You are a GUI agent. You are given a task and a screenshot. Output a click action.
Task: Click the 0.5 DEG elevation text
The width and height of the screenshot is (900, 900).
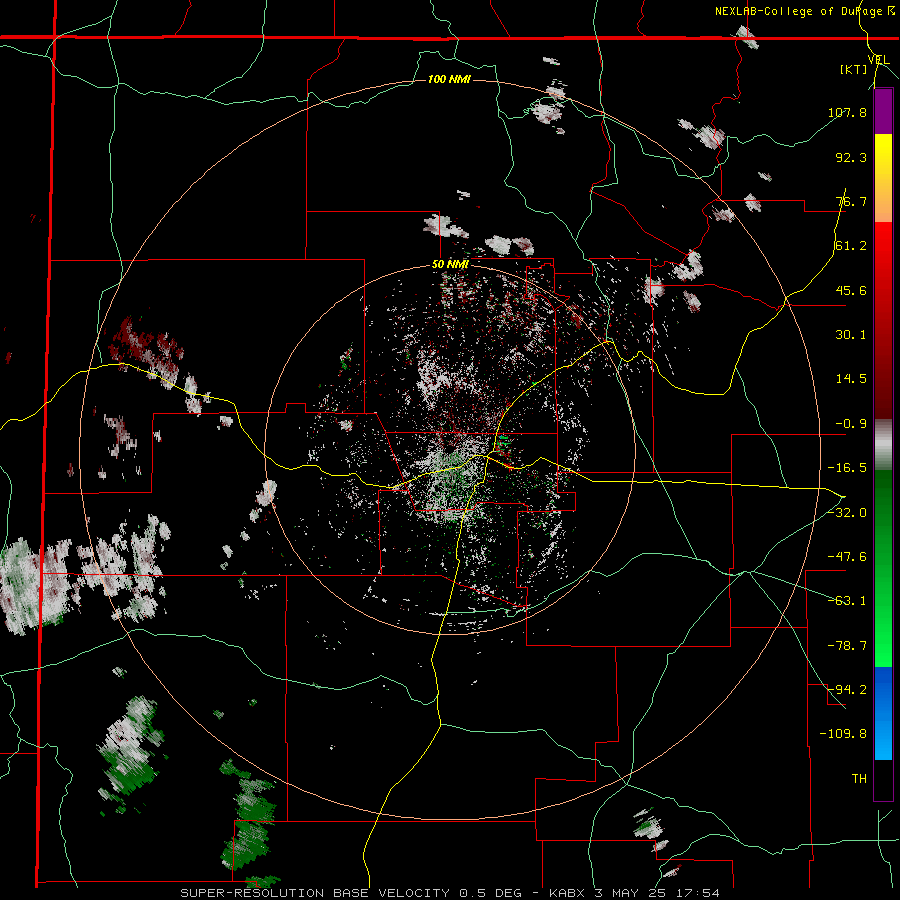(x=490, y=893)
